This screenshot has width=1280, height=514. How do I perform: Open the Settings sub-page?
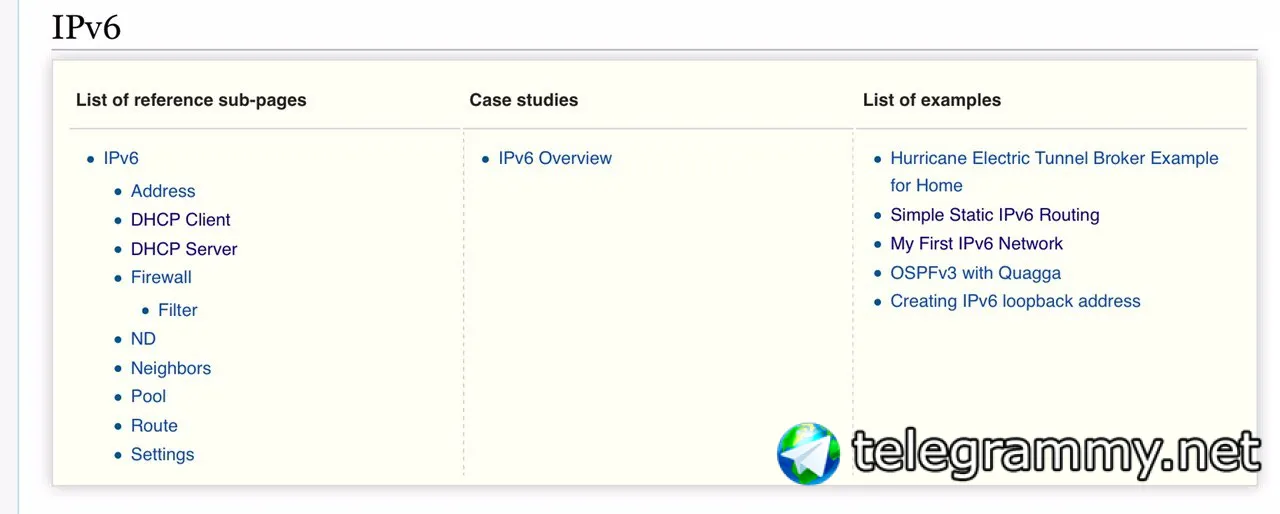tap(162, 454)
